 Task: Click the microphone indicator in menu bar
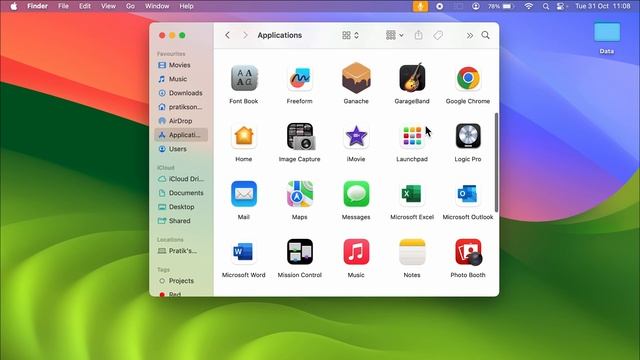pos(420,6)
